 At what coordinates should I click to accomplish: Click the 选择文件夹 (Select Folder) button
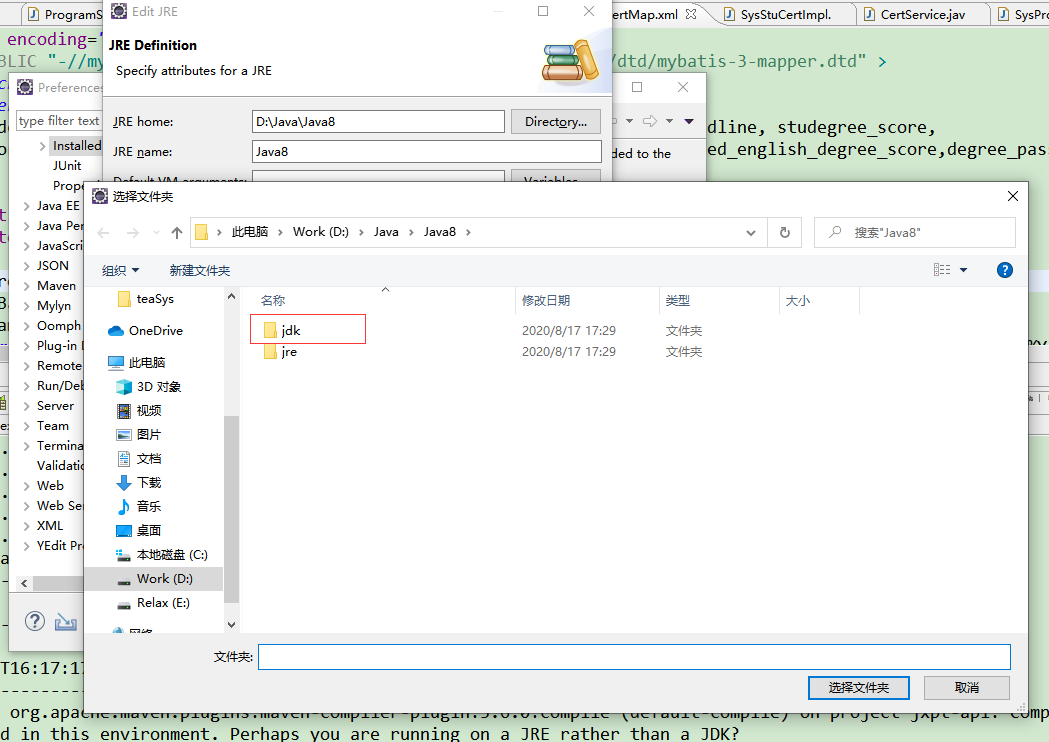[858, 688]
